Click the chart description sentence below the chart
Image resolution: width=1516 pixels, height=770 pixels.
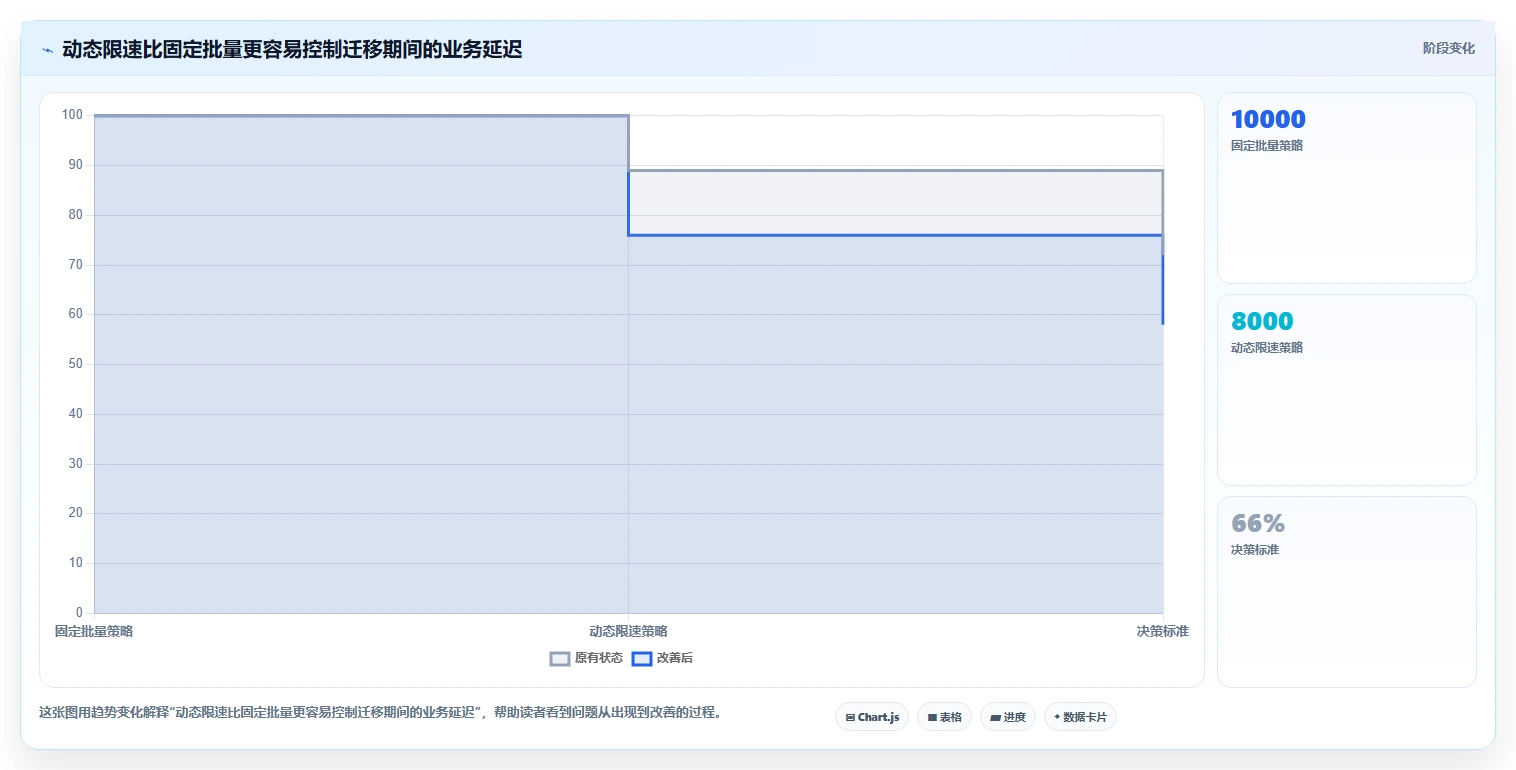coord(380,713)
